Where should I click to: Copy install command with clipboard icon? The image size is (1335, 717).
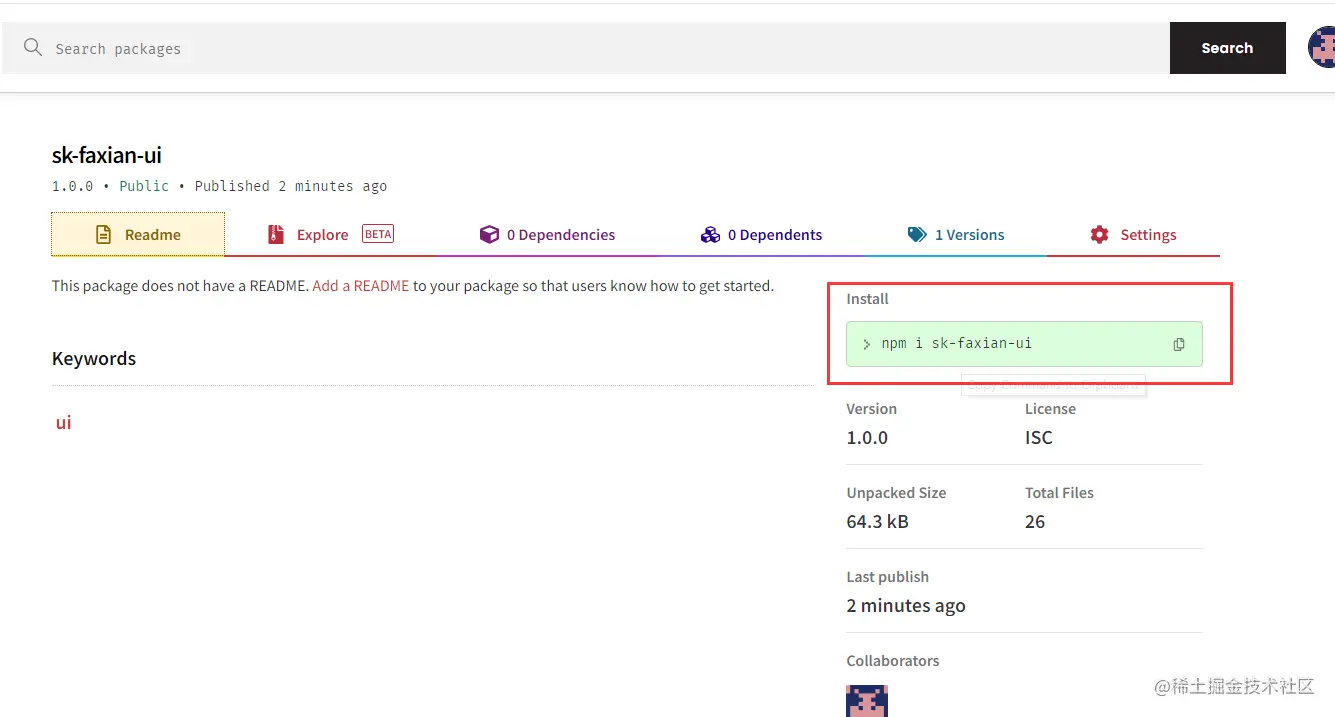tap(1179, 344)
